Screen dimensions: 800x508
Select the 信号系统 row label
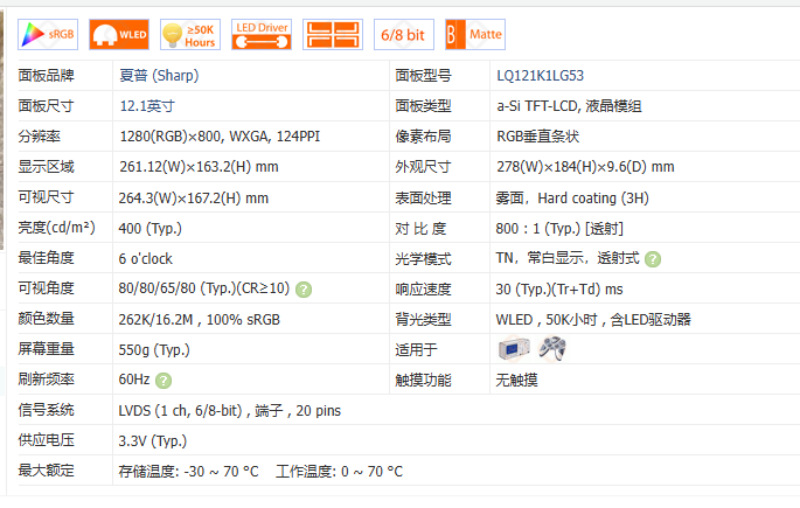click(46, 410)
